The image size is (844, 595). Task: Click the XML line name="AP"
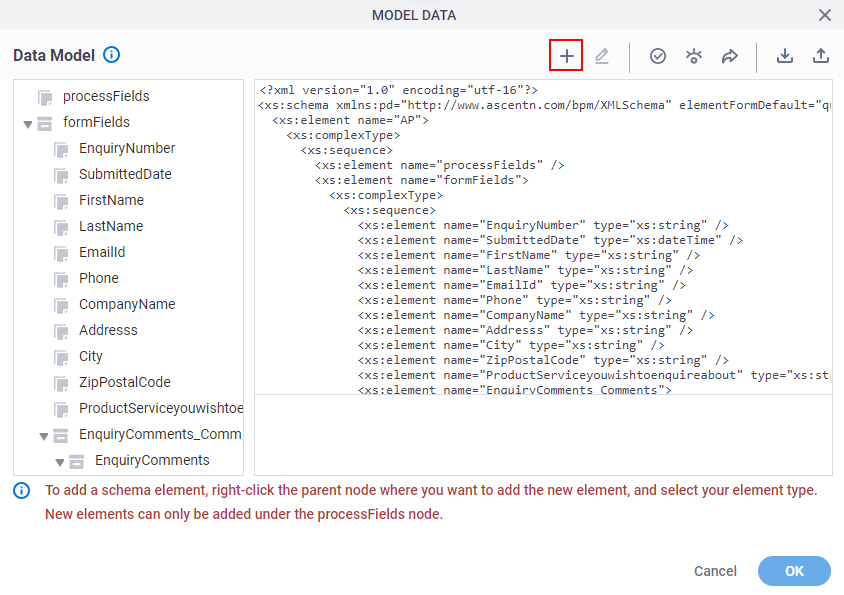pos(350,120)
